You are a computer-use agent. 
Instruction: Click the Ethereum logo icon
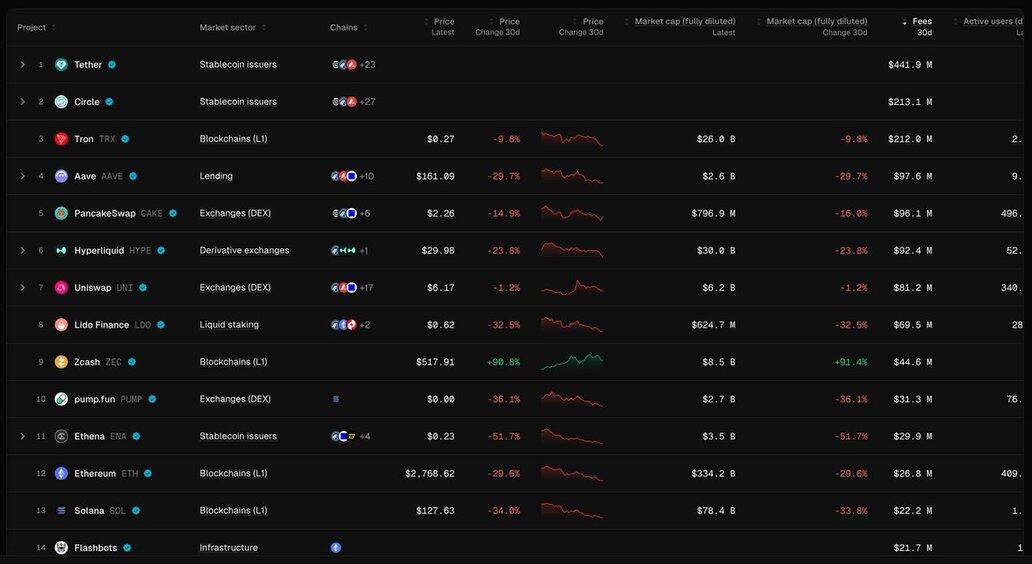pyautogui.click(x=62, y=473)
